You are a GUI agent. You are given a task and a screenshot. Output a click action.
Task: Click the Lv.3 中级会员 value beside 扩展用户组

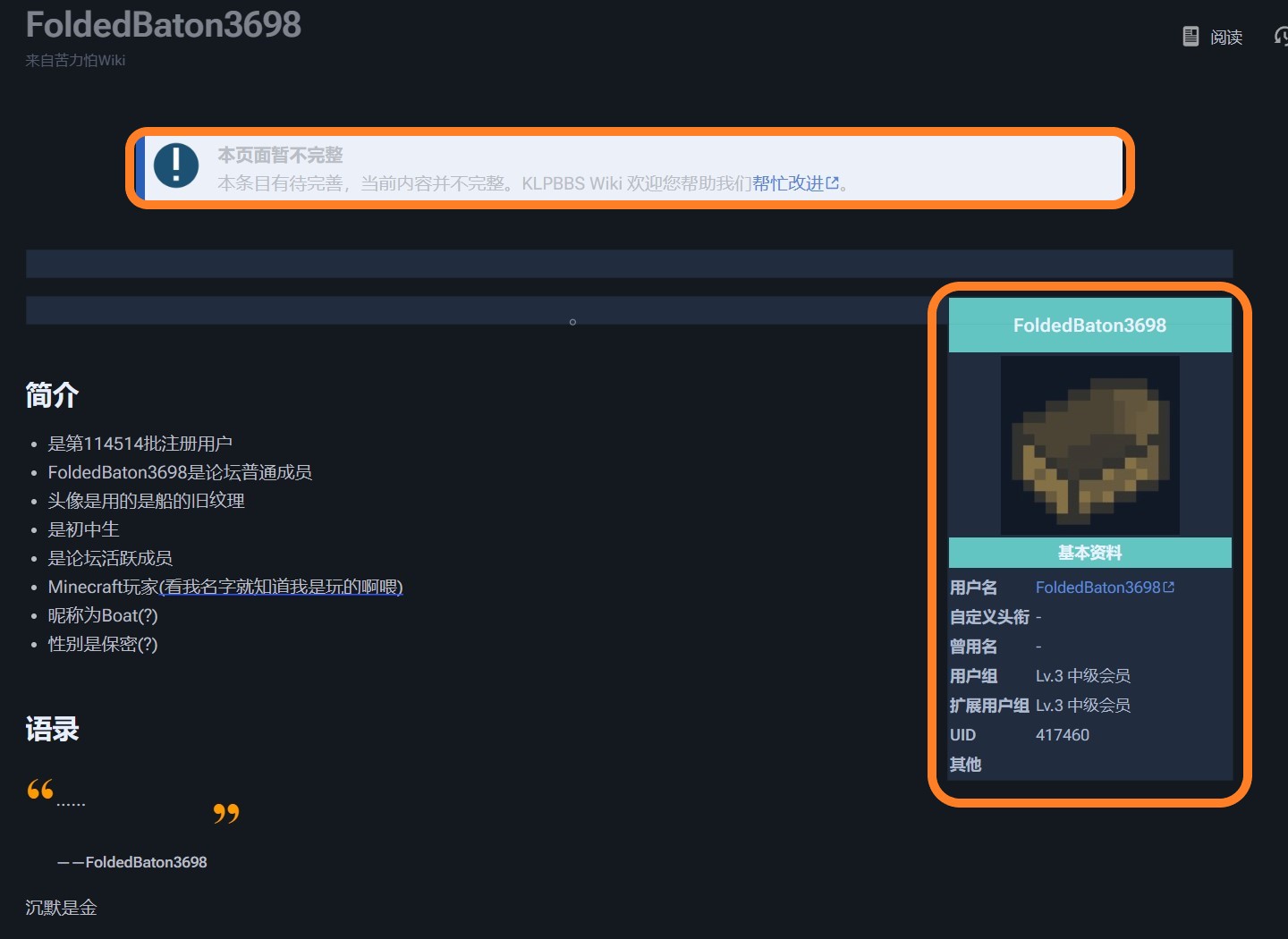(1083, 706)
